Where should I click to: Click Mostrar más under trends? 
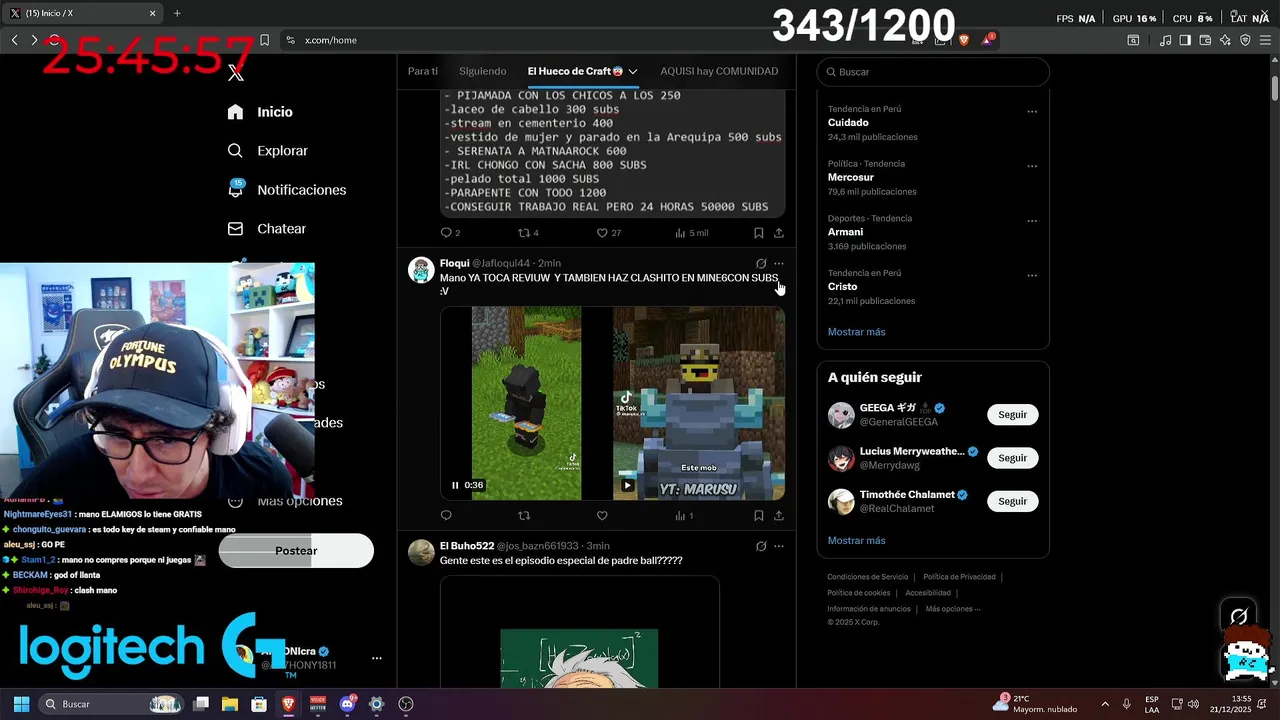856,332
